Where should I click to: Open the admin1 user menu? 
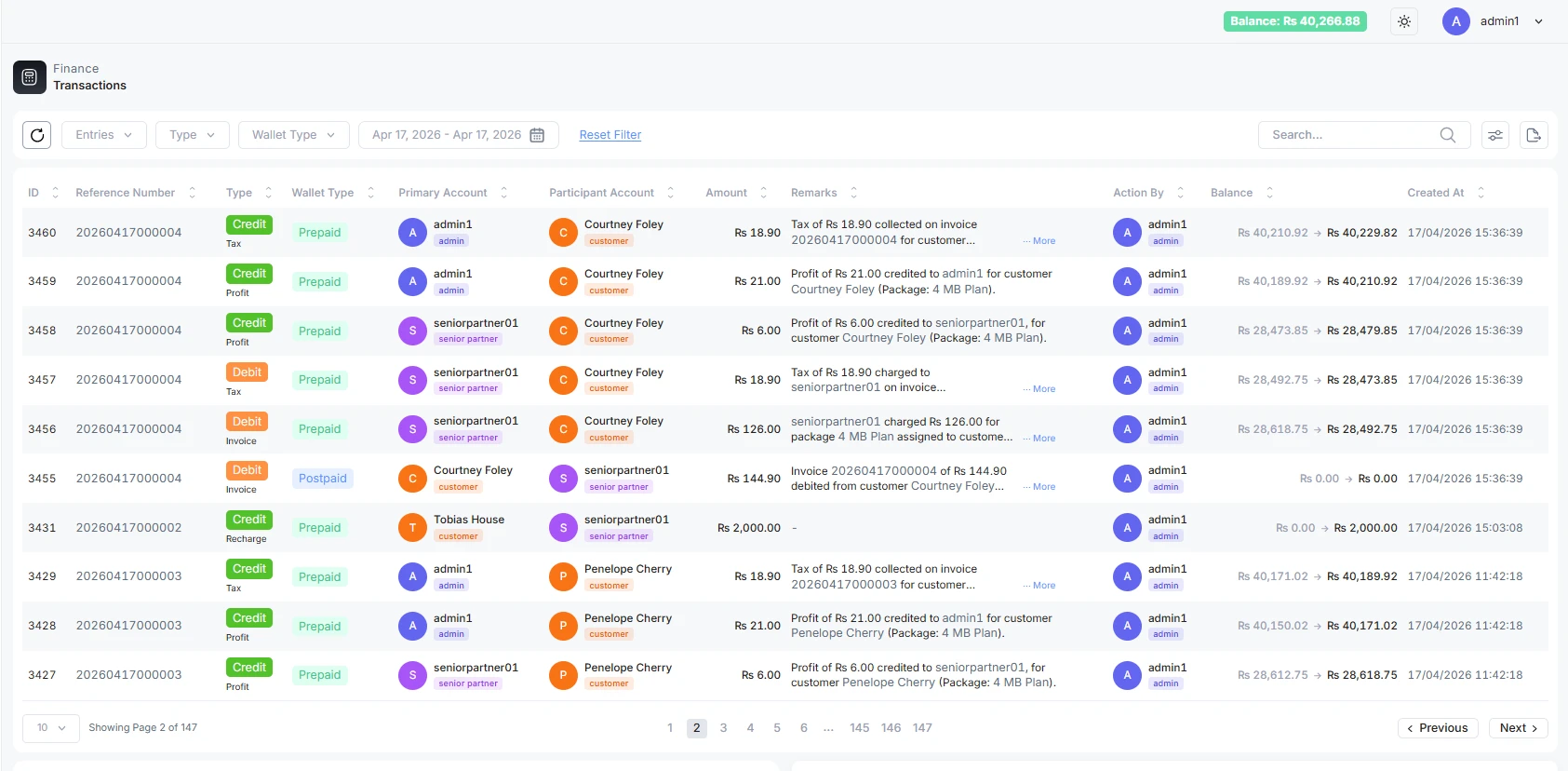(x=1494, y=21)
